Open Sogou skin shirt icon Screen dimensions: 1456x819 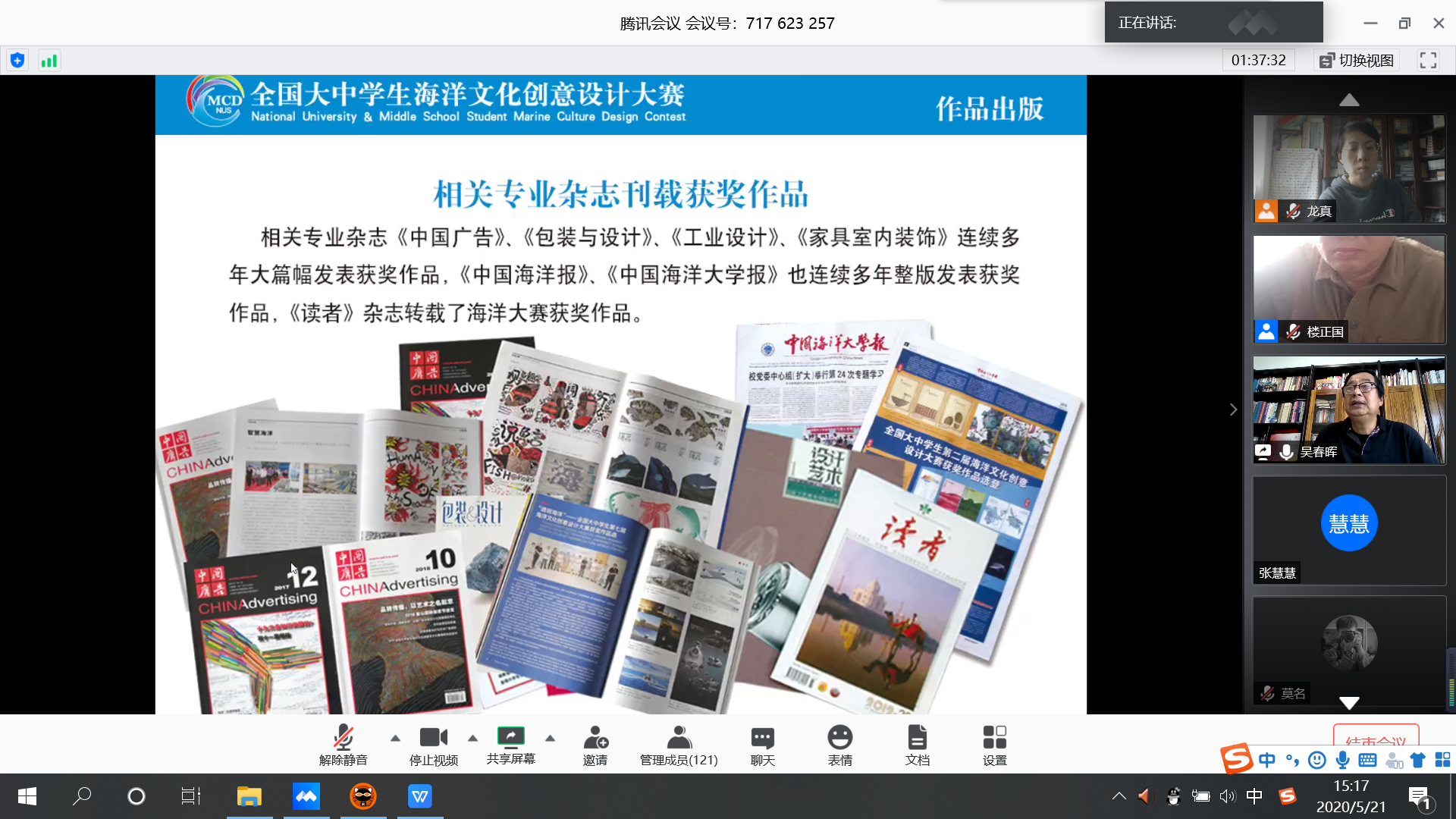click(1417, 760)
